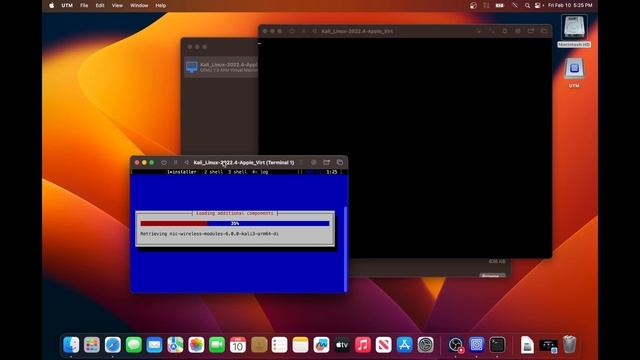The image size is (640, 360).
Task: Click power icon in back Kali_Linux-2022.4-Apple_Virt window
Action: (x=292, y=31)
